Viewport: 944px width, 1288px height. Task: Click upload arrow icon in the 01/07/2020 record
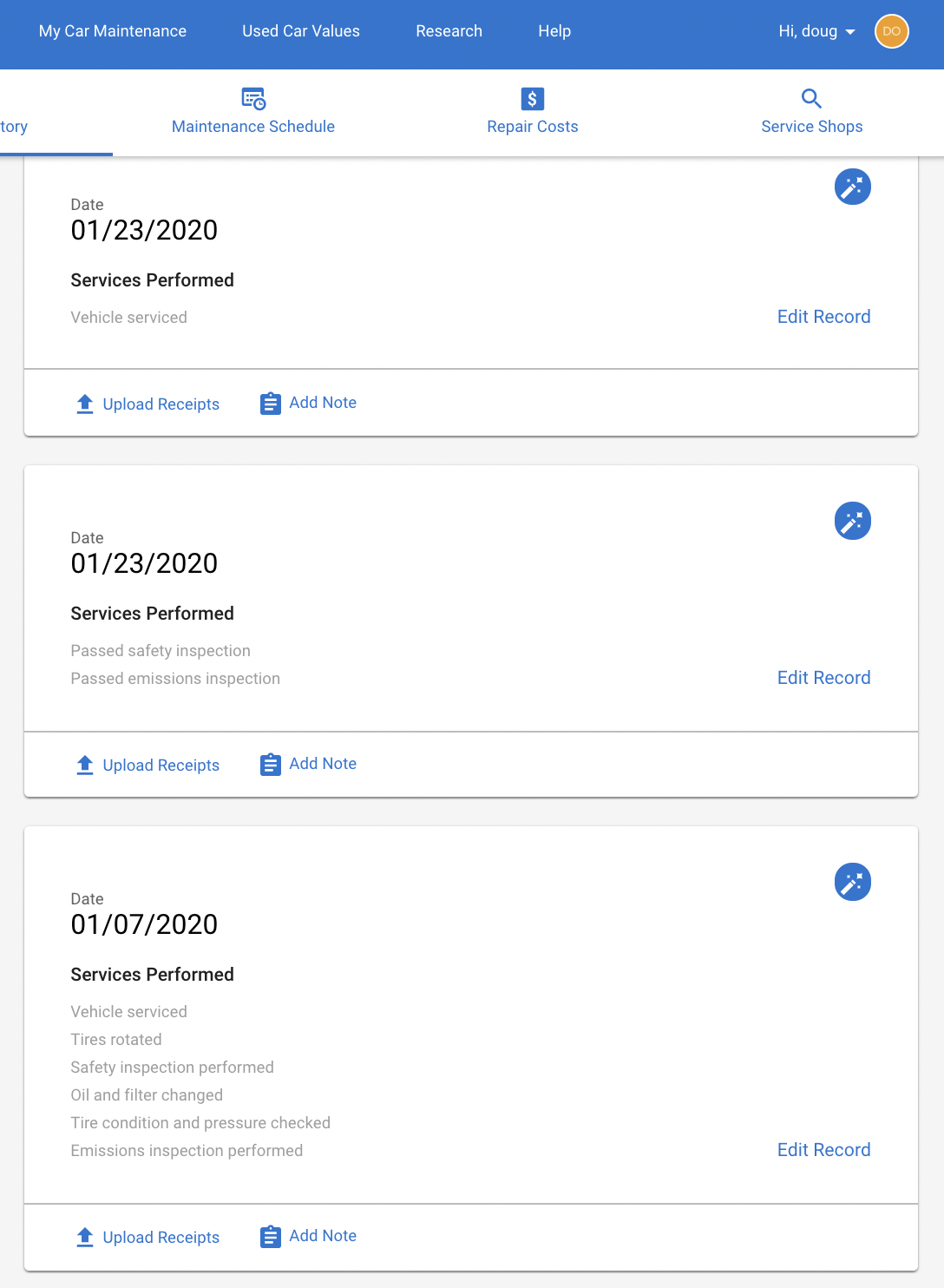85,1237
